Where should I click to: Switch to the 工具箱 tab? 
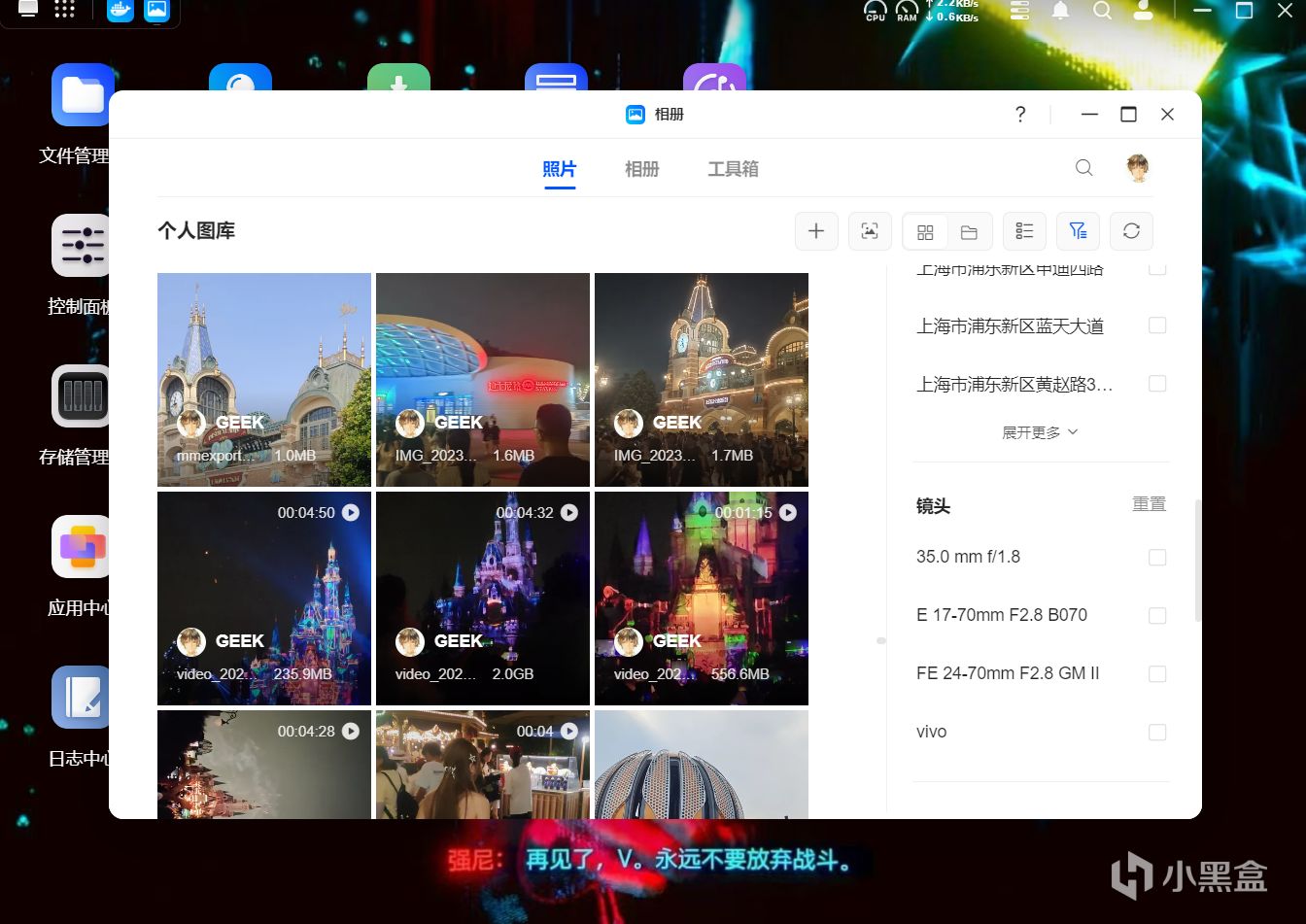point(733,169)
